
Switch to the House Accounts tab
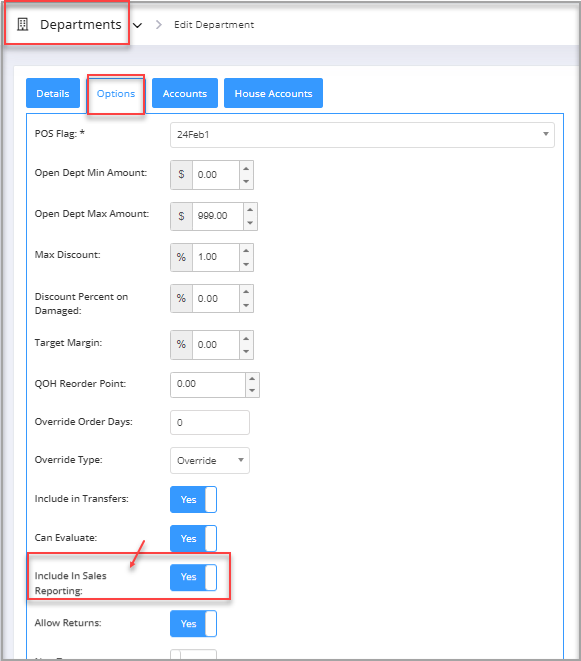273,93
